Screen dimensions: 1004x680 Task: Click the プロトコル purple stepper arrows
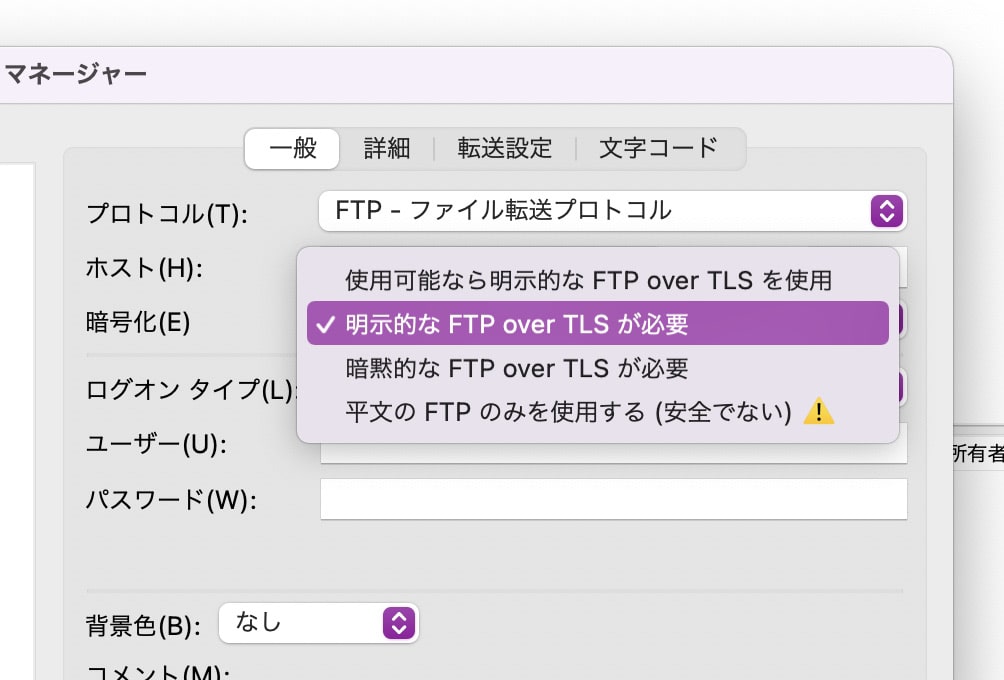point(887,211)
